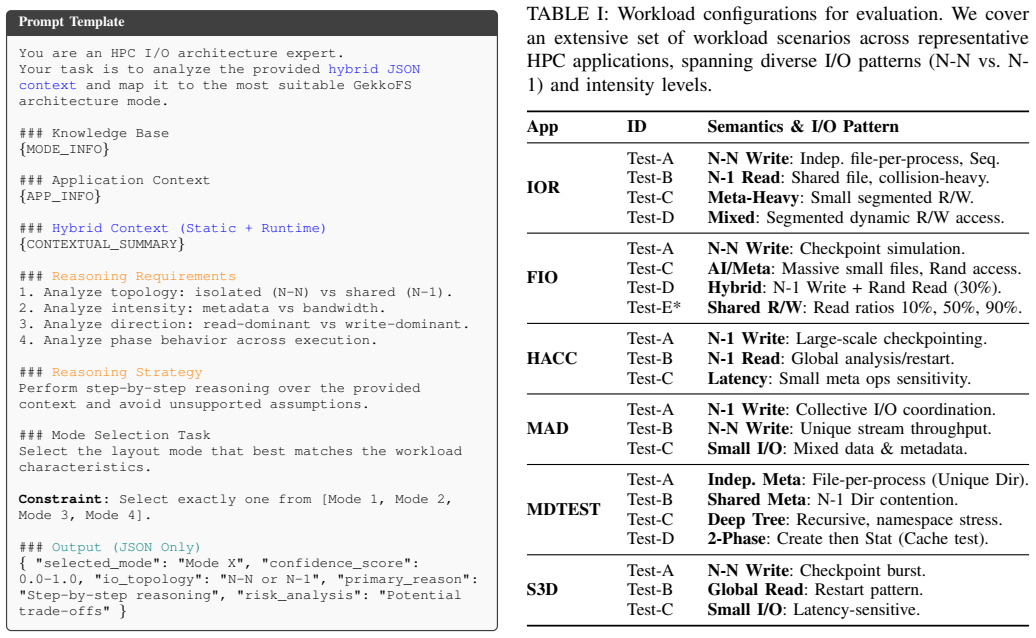Click the 'Prompt Template' header title
This screenshot has width=1036, height=638.
tap(71, 22)
